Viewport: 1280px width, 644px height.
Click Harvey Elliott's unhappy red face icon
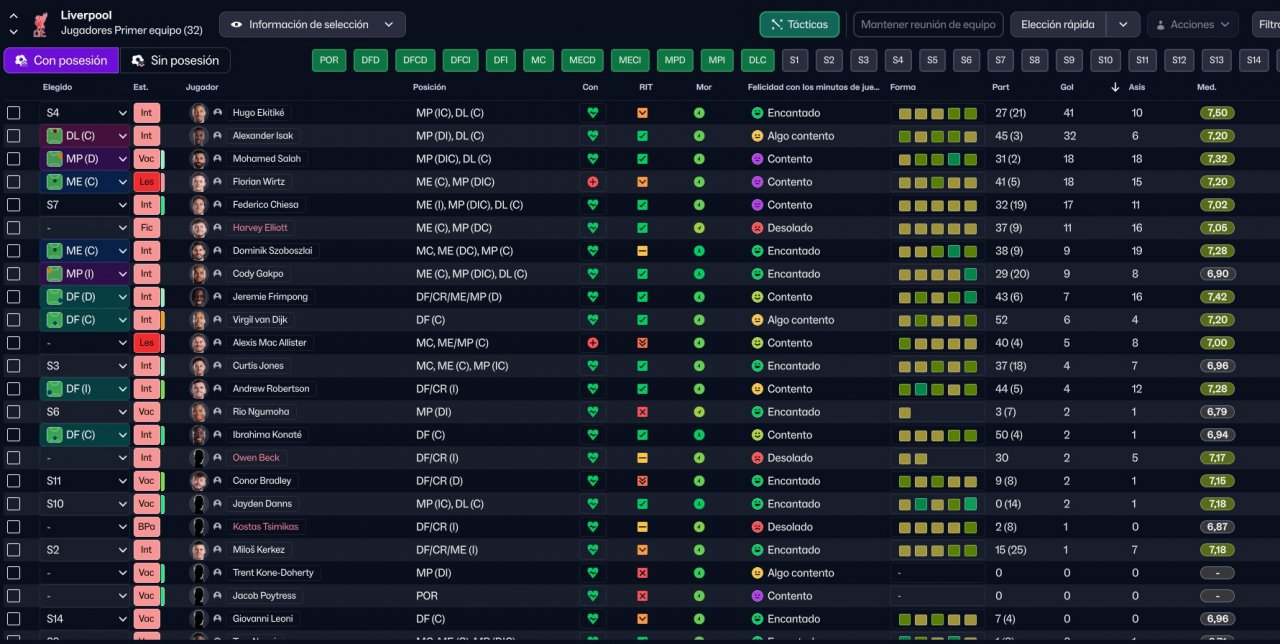click(757, 228)
